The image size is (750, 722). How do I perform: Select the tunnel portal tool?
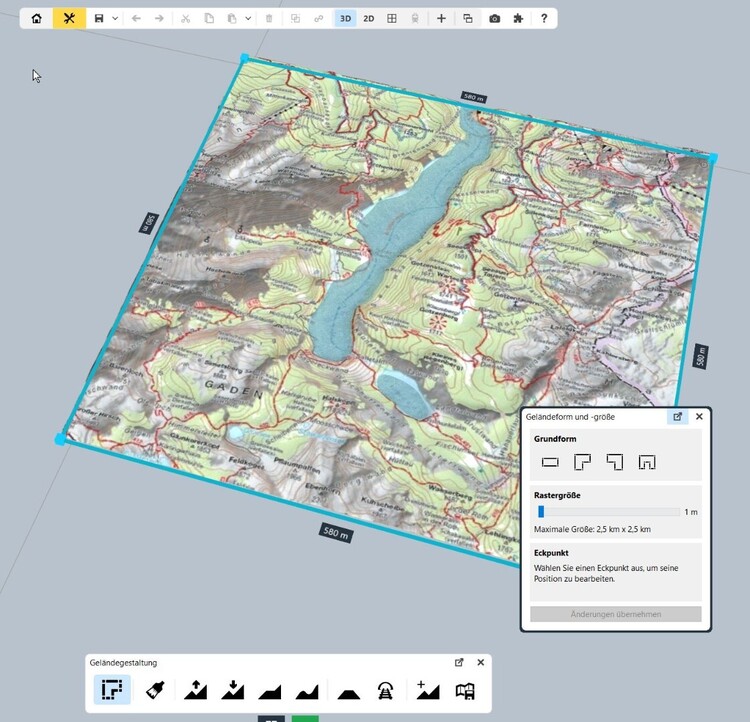point(386,690)
